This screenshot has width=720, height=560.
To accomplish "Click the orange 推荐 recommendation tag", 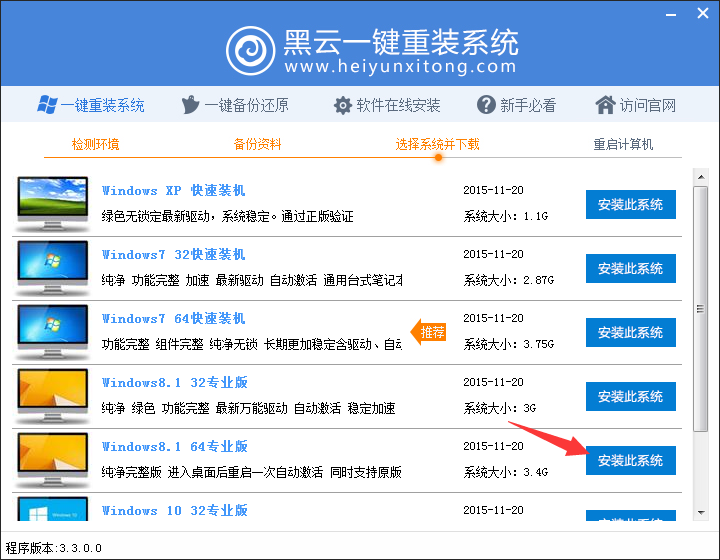I will [428, 332].
